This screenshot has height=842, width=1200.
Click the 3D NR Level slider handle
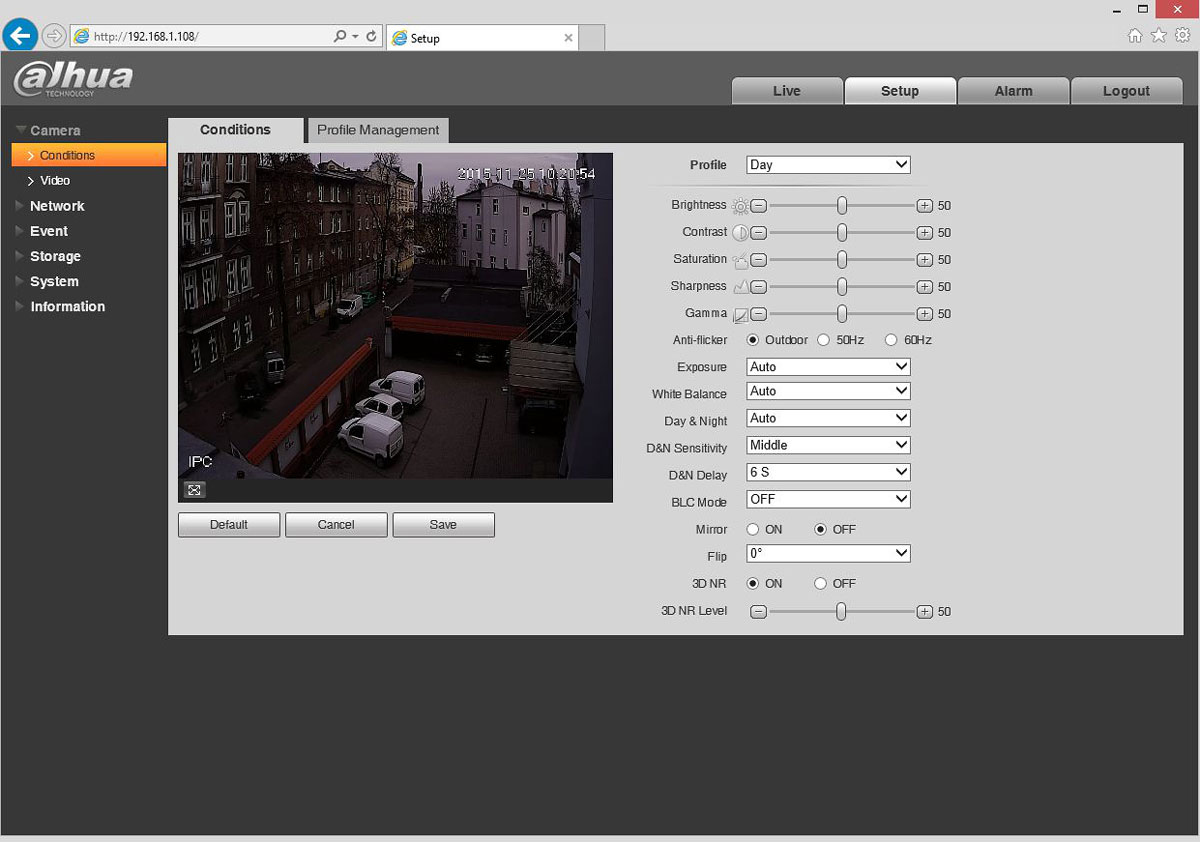coord(842,610)
